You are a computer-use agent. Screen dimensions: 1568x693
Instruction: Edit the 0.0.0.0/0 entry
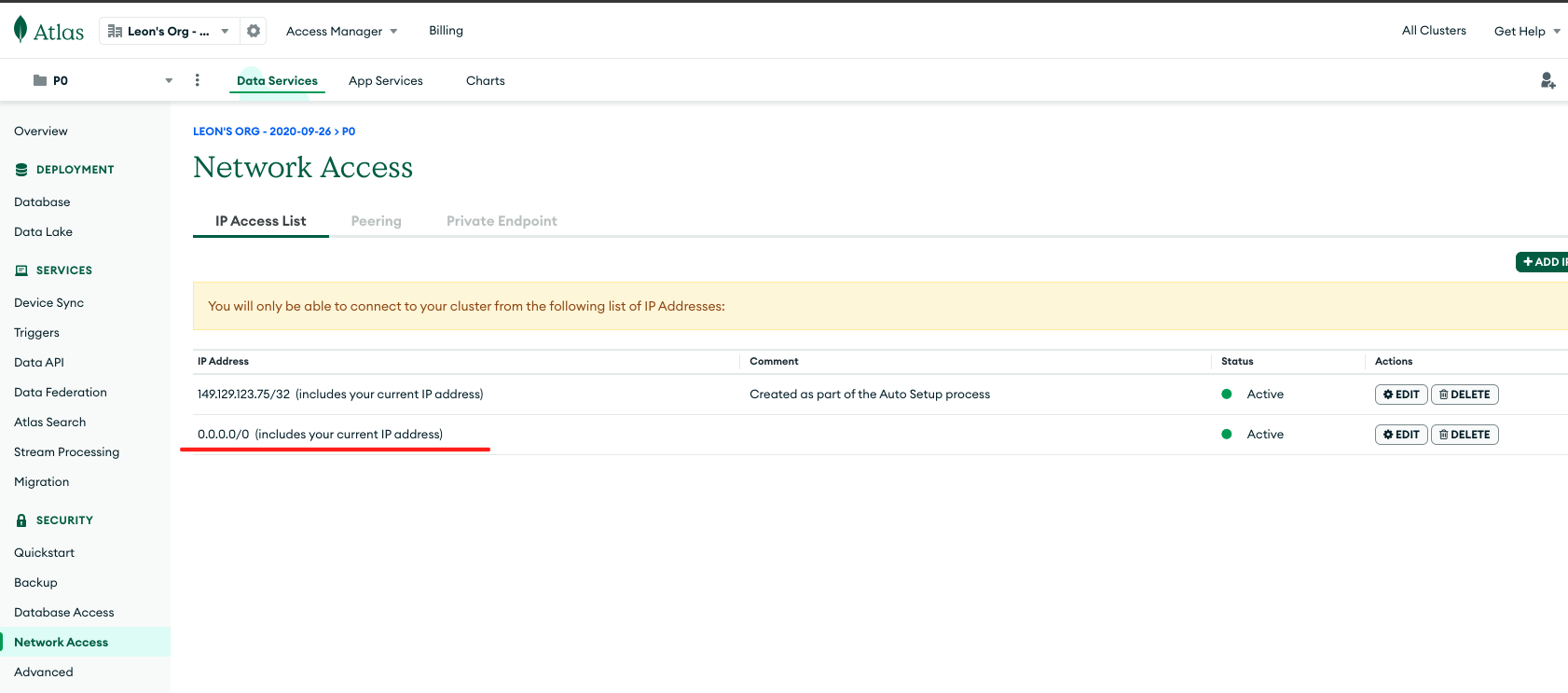(1401, 435)
